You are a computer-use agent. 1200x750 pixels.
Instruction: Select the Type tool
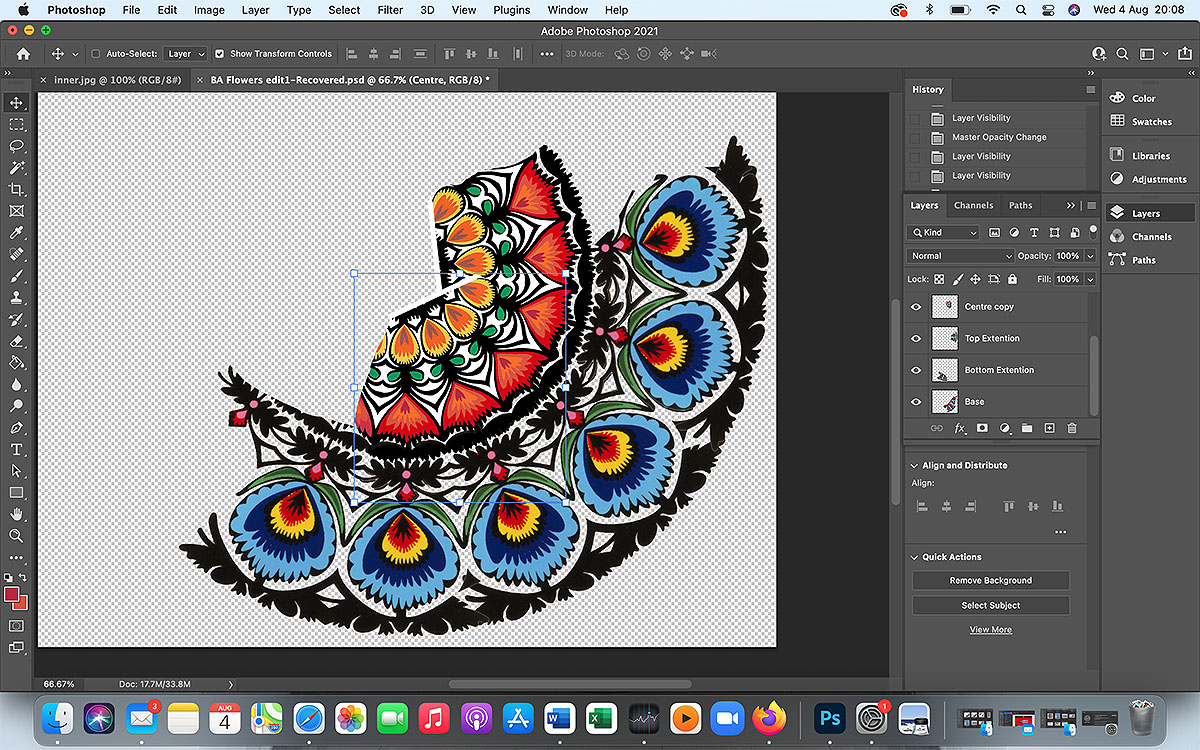tap(16, 449)
